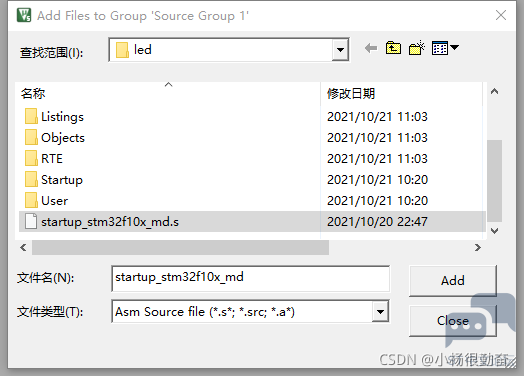Open the file type dropdown arrow
This screenshot has width=524, height=376.
tap(380, 311)
